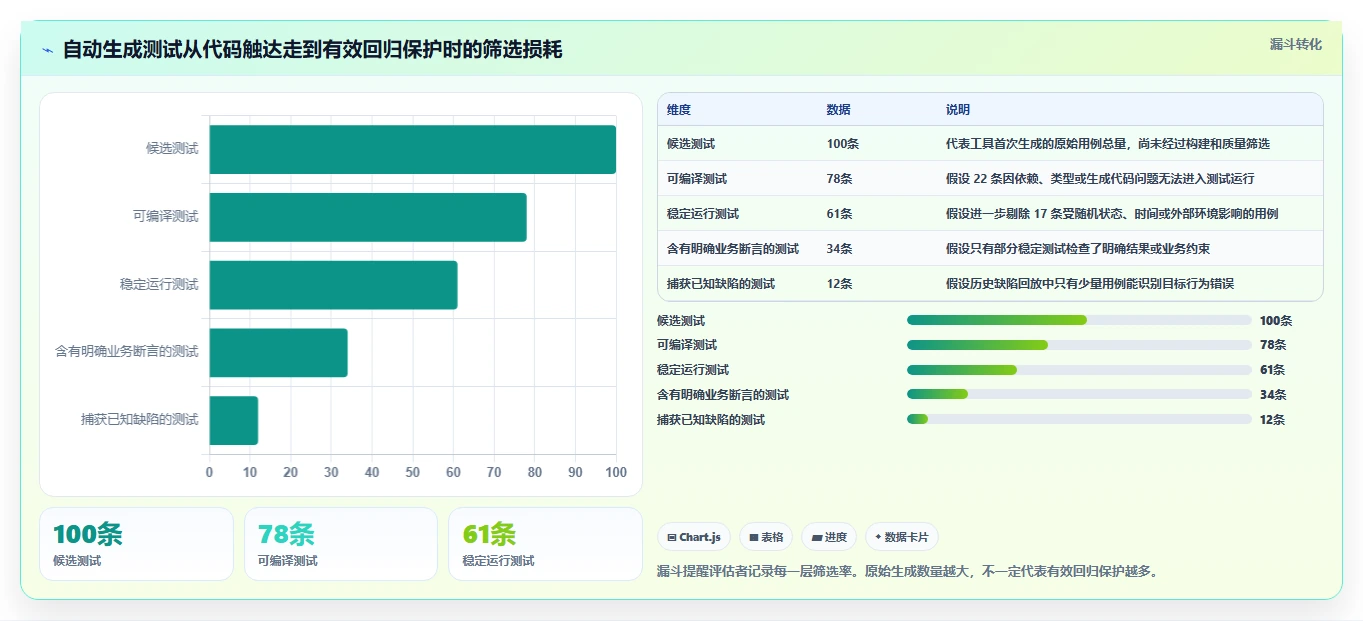
Task: Click the progress bar showing 61条
Action: tap(1079, 370)
